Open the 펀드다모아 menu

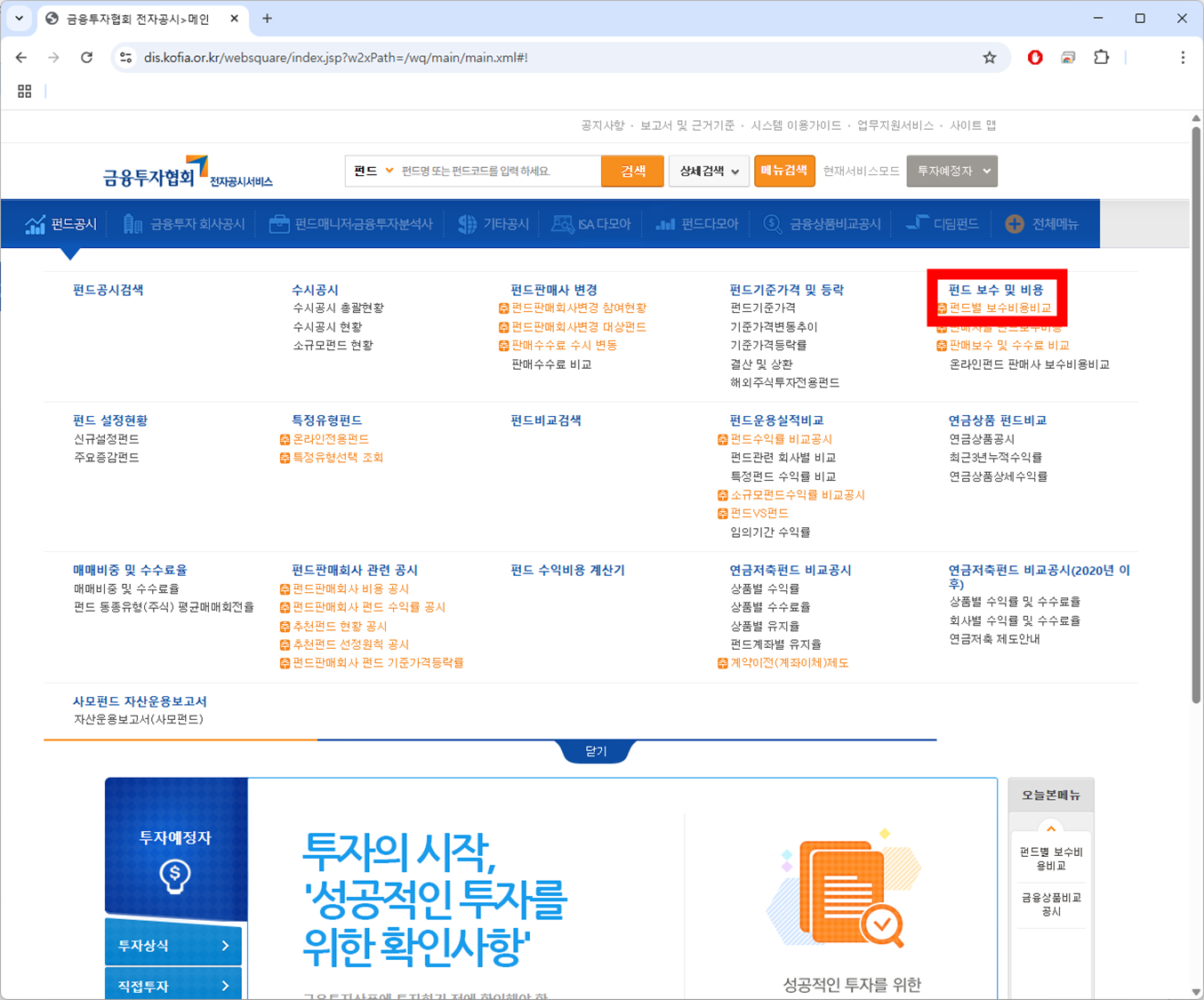pos(697,224)
